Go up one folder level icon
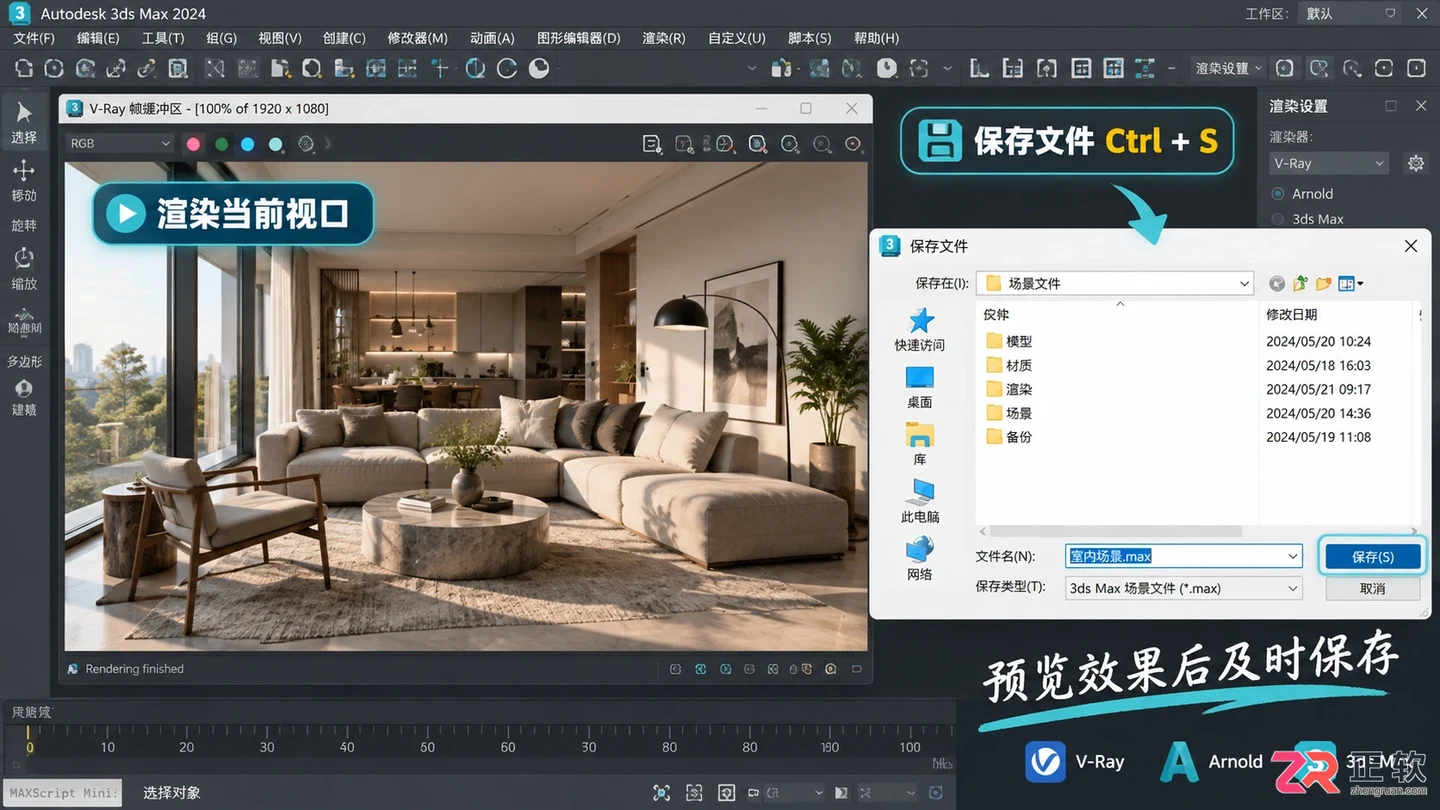1440x810 pixels. click(1300, 284)
